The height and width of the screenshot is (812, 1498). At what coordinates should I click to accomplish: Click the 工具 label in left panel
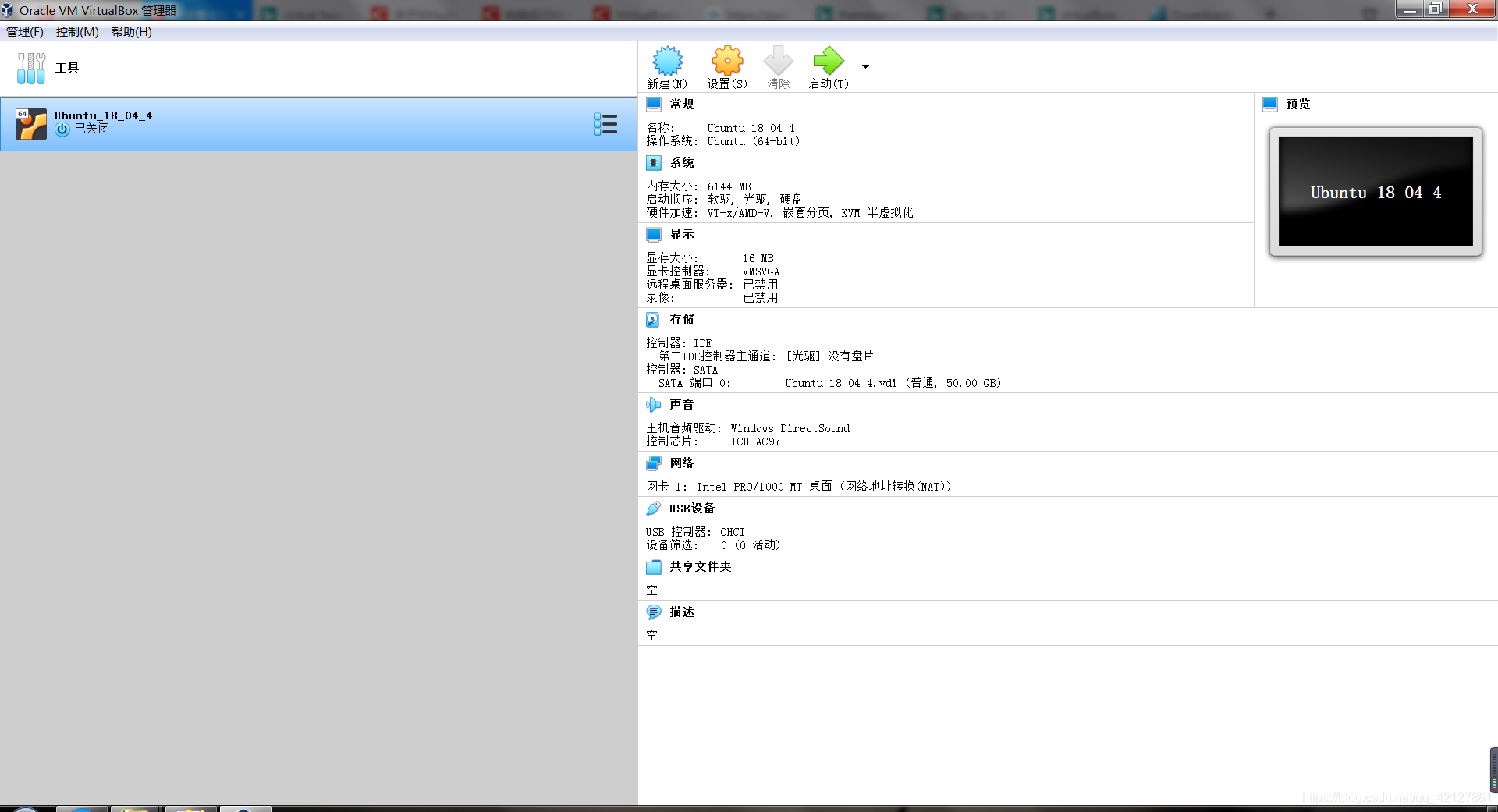pyautogui.click(x=67, y=68)
